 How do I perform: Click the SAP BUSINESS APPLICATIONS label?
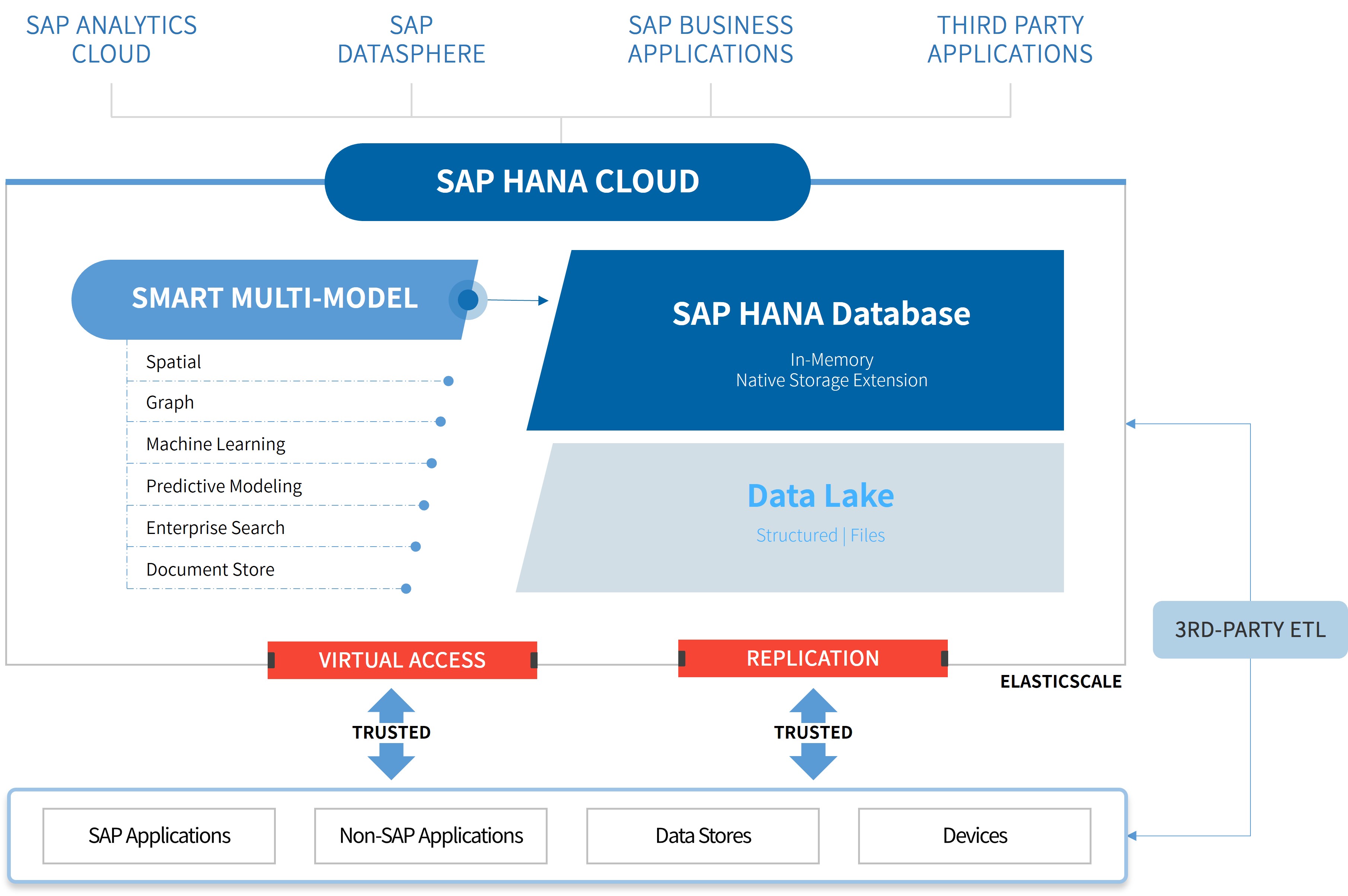pyautogui.click(x=711, y=39)
